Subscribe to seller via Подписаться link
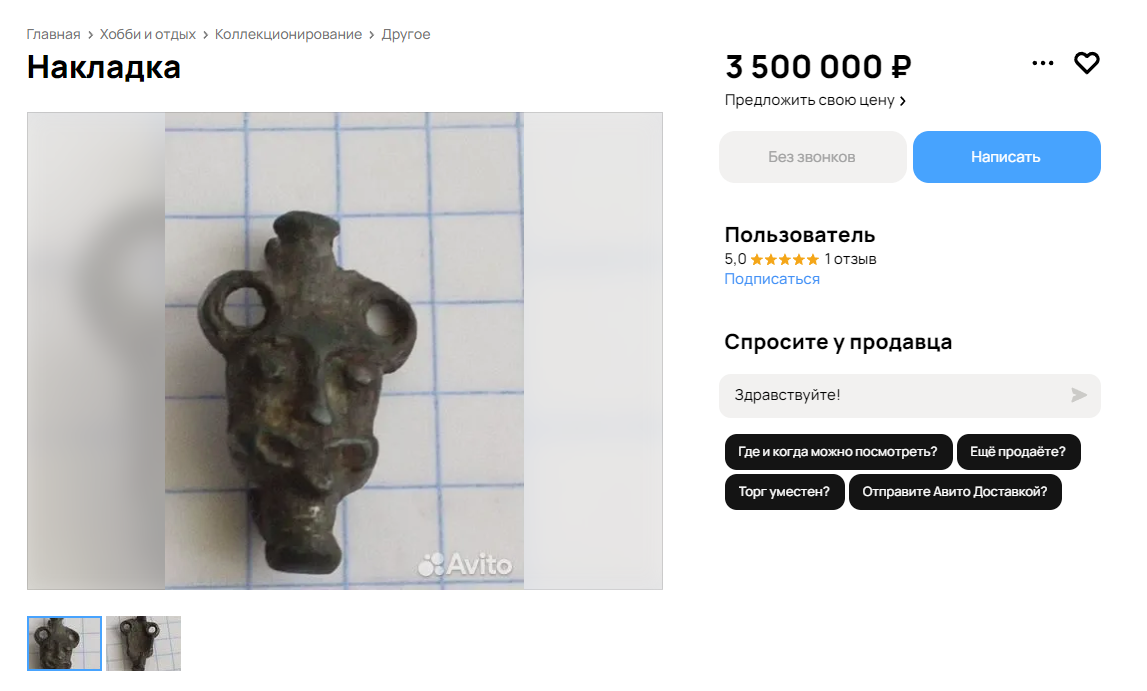The image size is (1147, 691). point(772,279)
